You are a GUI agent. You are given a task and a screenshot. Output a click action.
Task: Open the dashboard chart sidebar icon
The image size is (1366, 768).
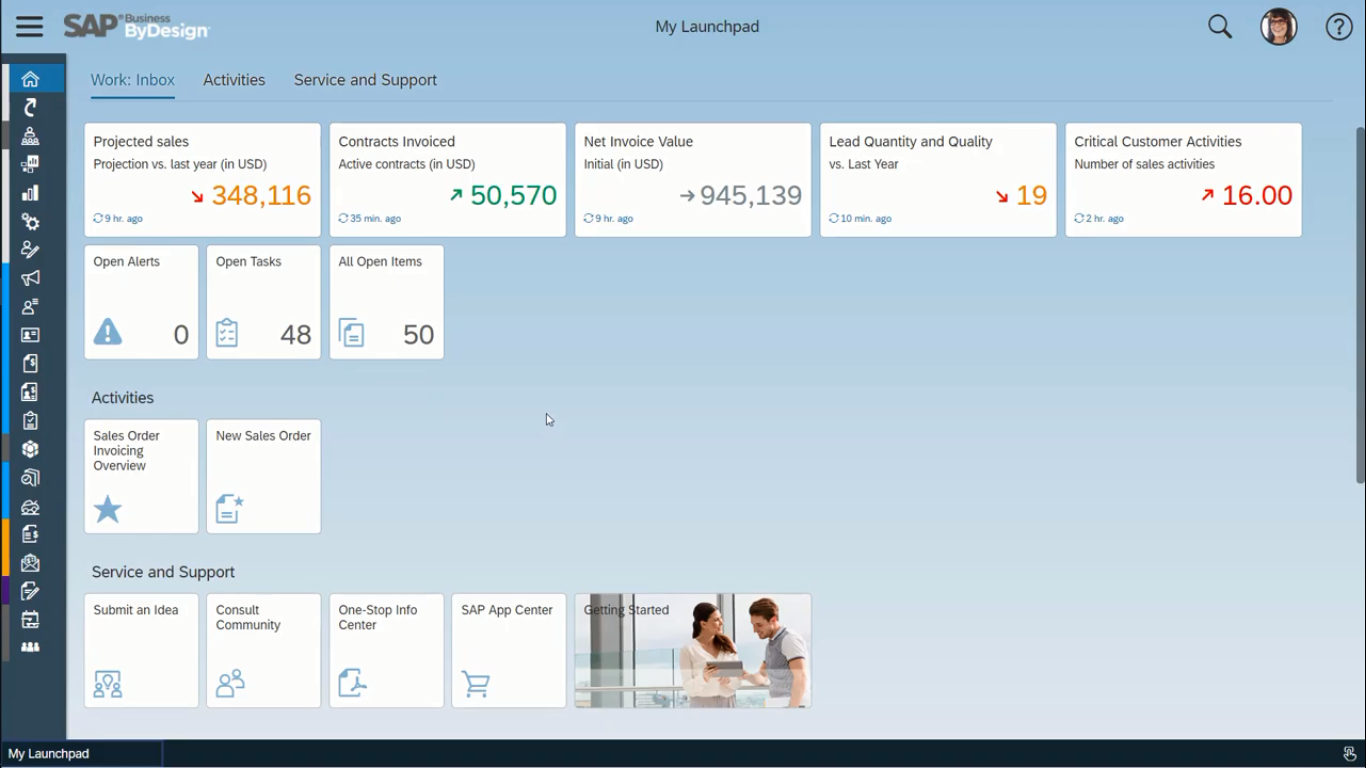(x=30, y=164)
